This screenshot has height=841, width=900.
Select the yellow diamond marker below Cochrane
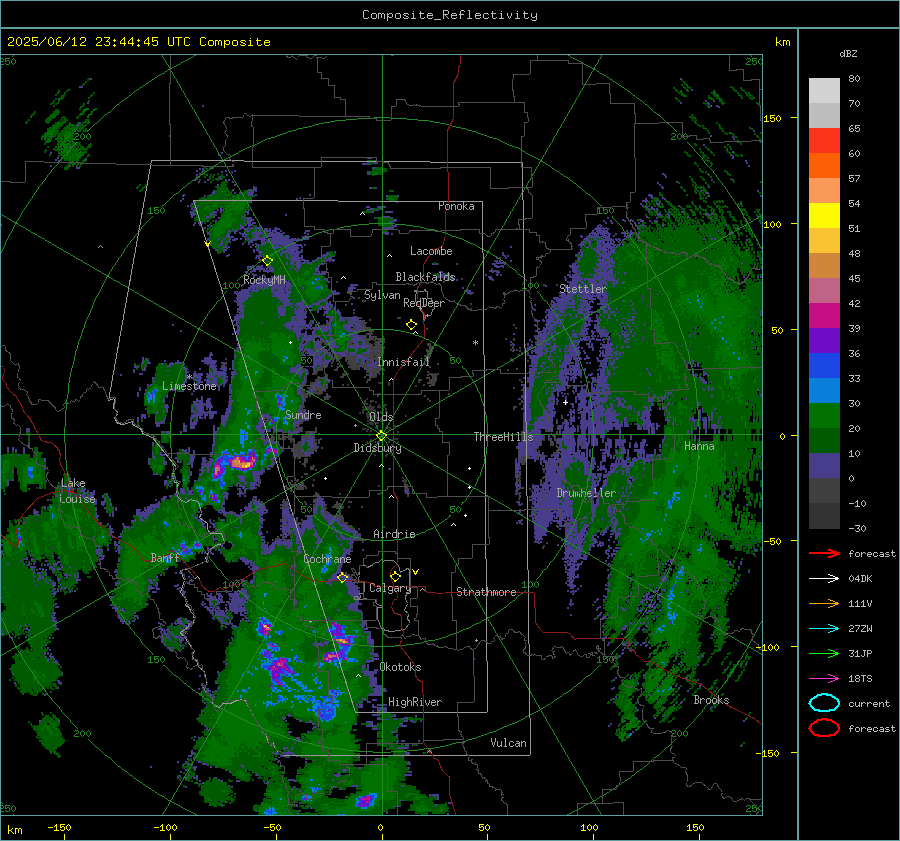[x=342, y=578]
